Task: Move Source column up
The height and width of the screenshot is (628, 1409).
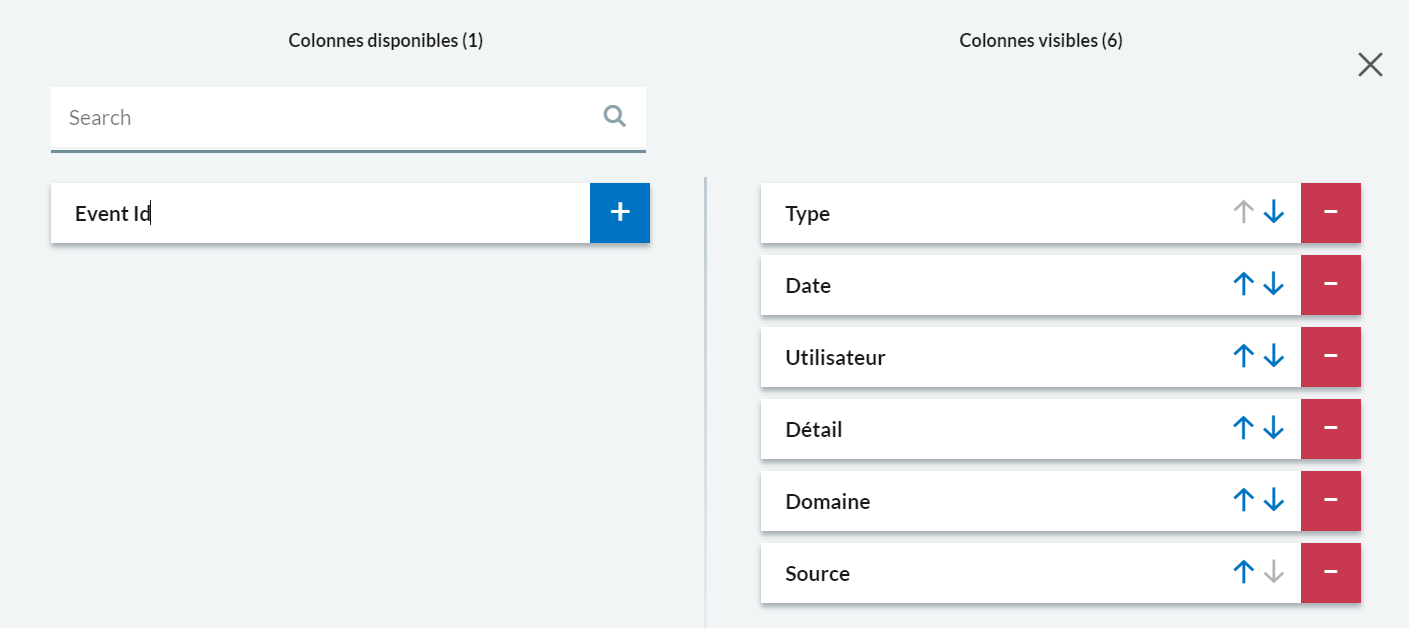Action: tap(1243, 573)
